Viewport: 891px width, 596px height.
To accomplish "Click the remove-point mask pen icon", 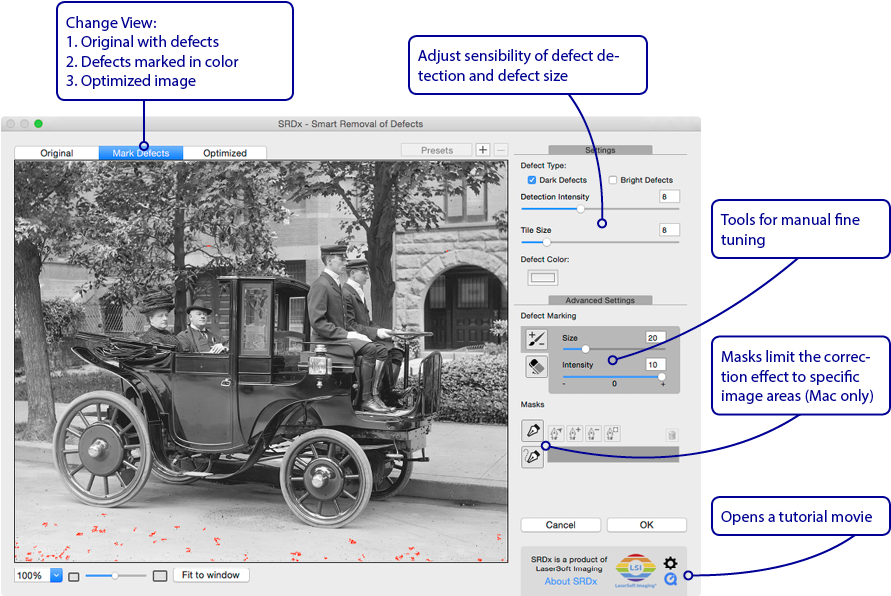I will pyautogui.click(x=593, y=433).
